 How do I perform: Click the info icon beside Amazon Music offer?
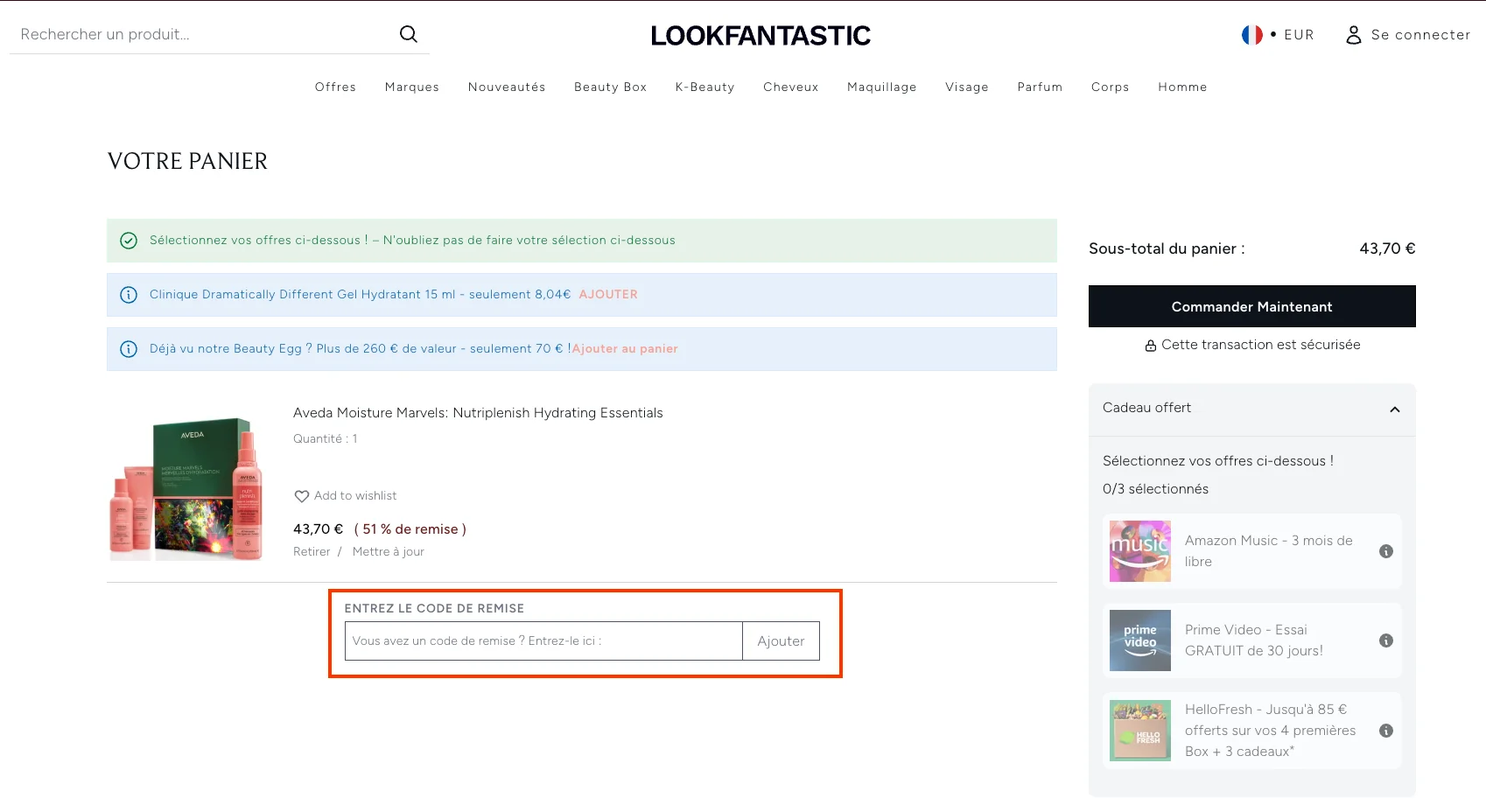(1385, 551)
